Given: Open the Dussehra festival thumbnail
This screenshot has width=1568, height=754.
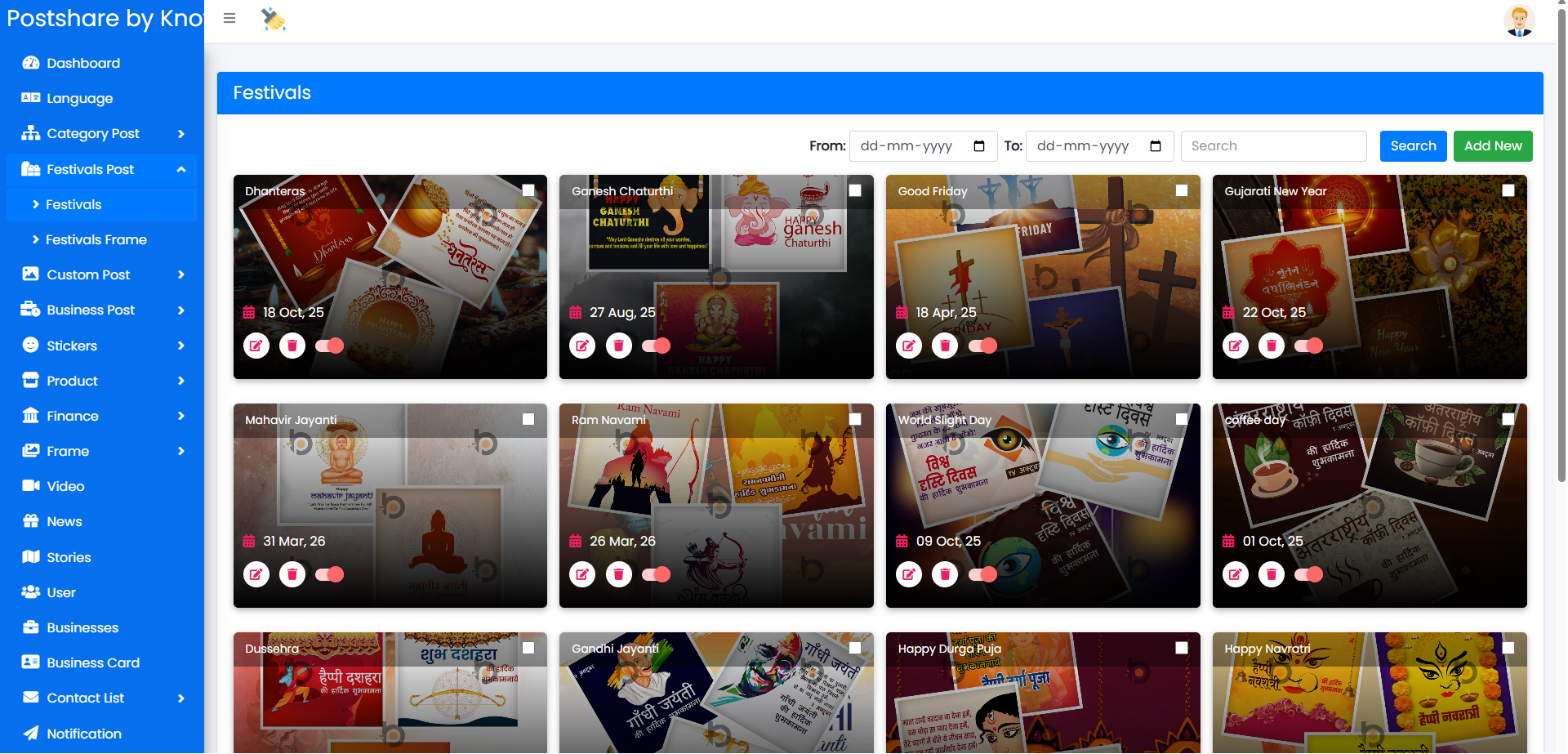Looking at the screenshot, I should tap(390, 693).
